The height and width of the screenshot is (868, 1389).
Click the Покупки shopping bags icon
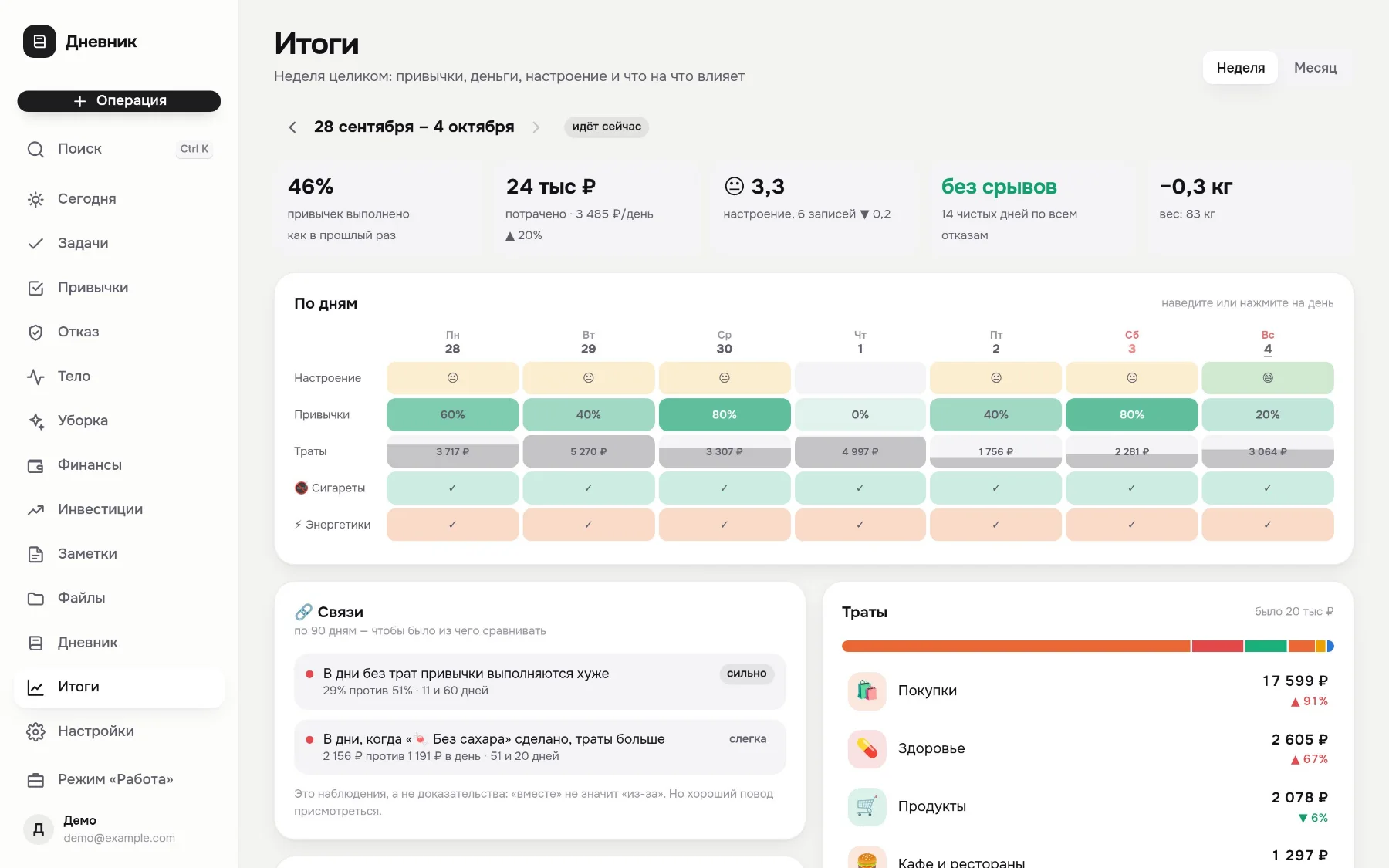pos(867,691)
